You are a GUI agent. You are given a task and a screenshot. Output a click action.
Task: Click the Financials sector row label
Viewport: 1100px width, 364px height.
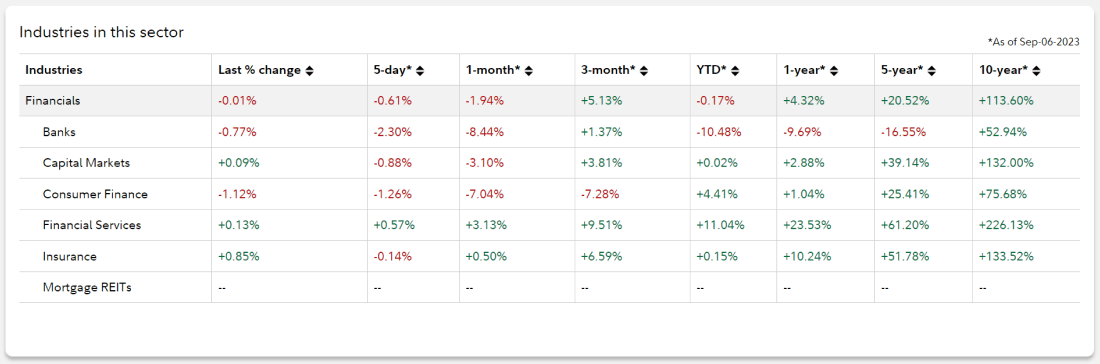click(x=53, y=101)
